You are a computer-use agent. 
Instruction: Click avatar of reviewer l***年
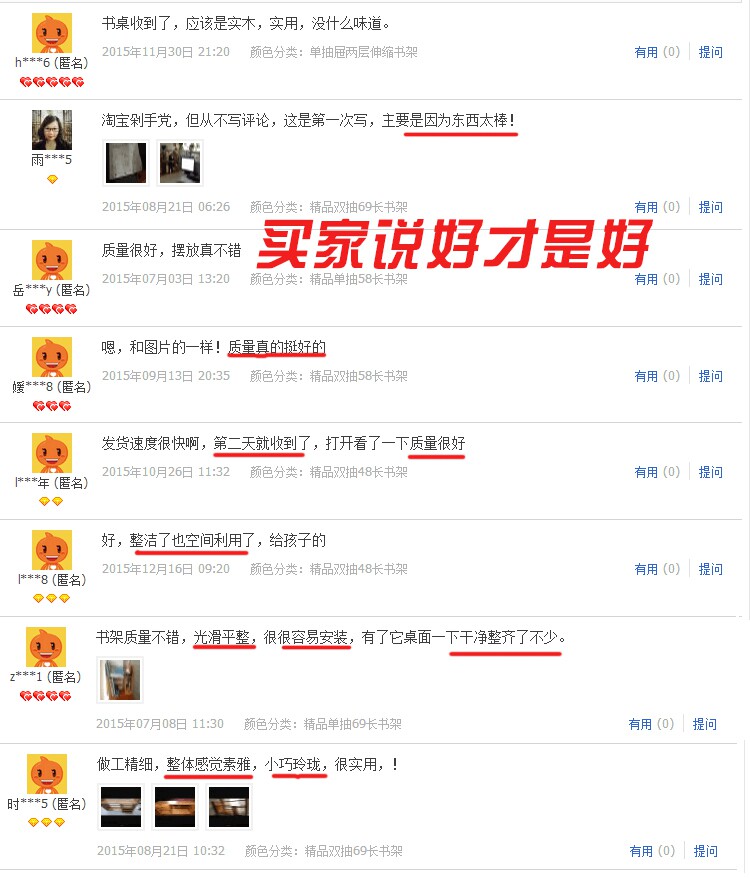click(52, 453)
